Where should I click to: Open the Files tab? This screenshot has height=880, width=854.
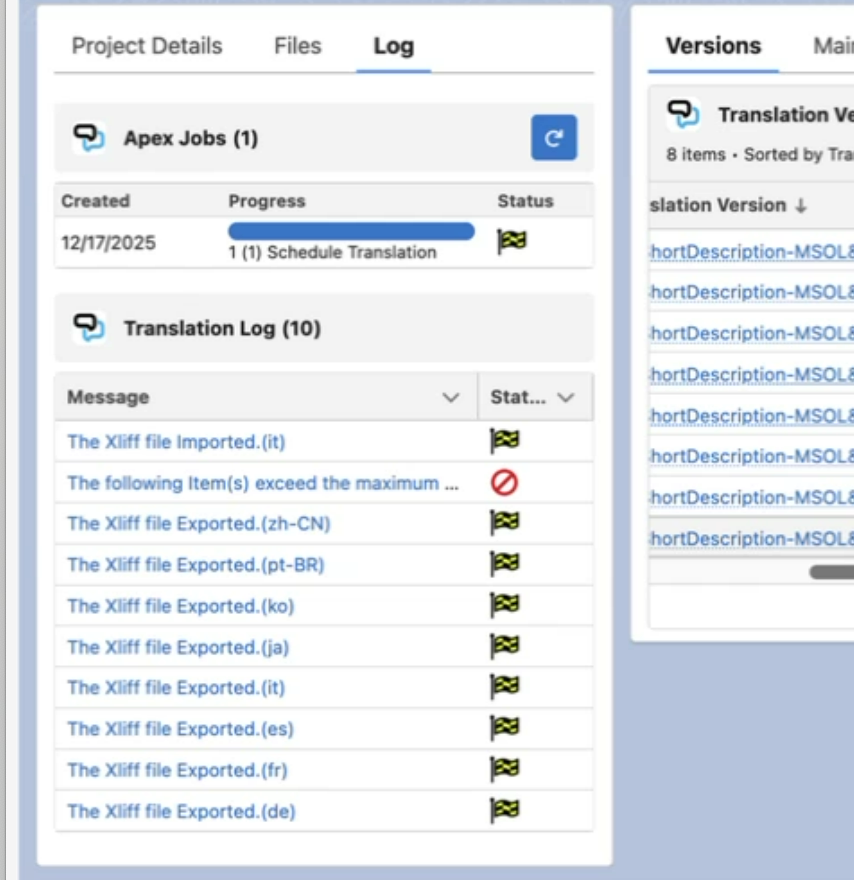coord(297,46)
